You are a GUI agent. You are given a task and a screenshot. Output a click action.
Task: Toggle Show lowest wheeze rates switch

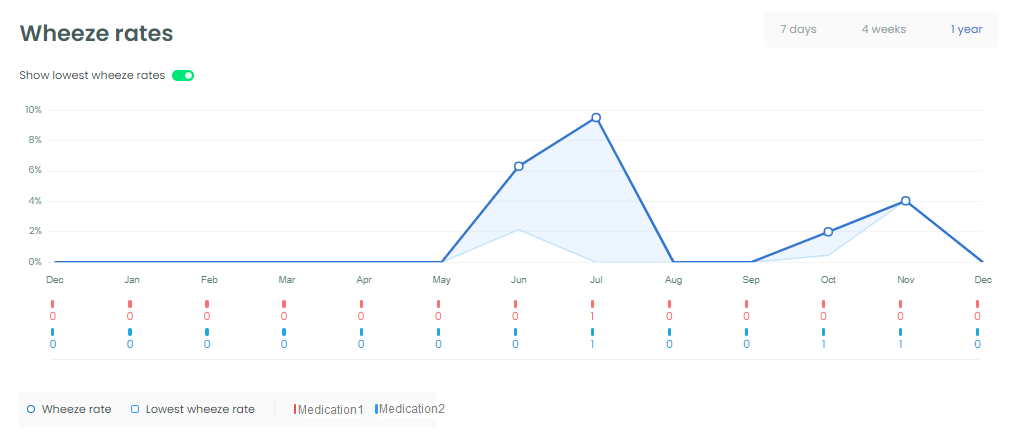pos(183,75)
